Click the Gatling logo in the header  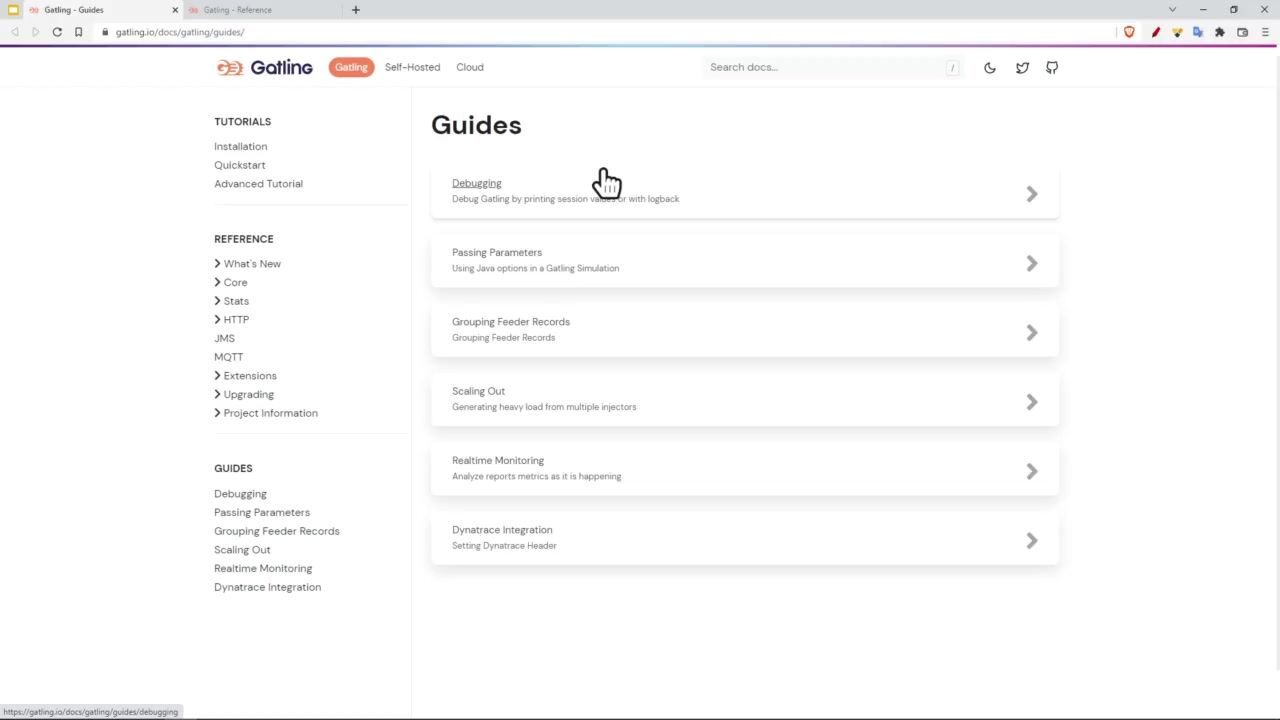pos(265,67)
